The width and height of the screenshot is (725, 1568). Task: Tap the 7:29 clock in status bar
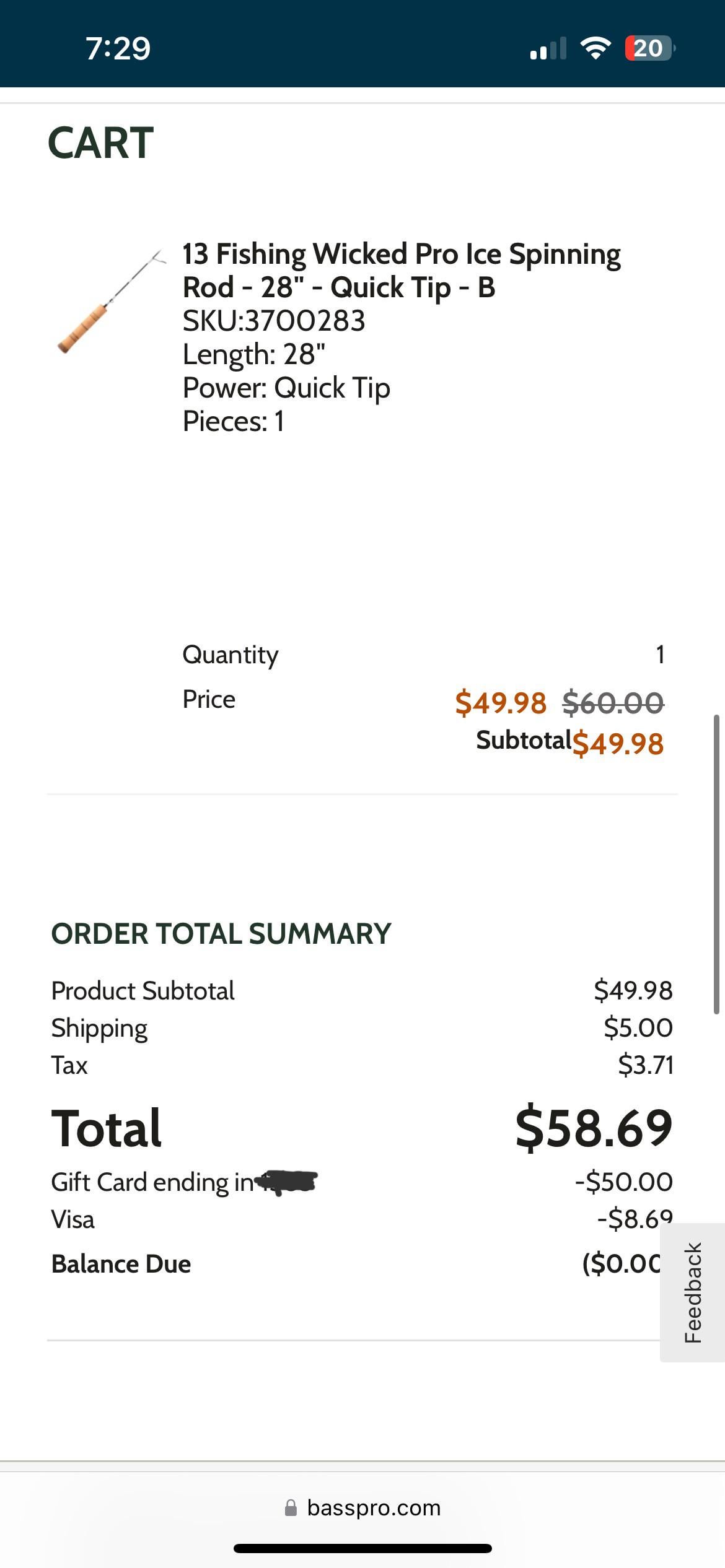pyautogui.click(x=118, y=48)
